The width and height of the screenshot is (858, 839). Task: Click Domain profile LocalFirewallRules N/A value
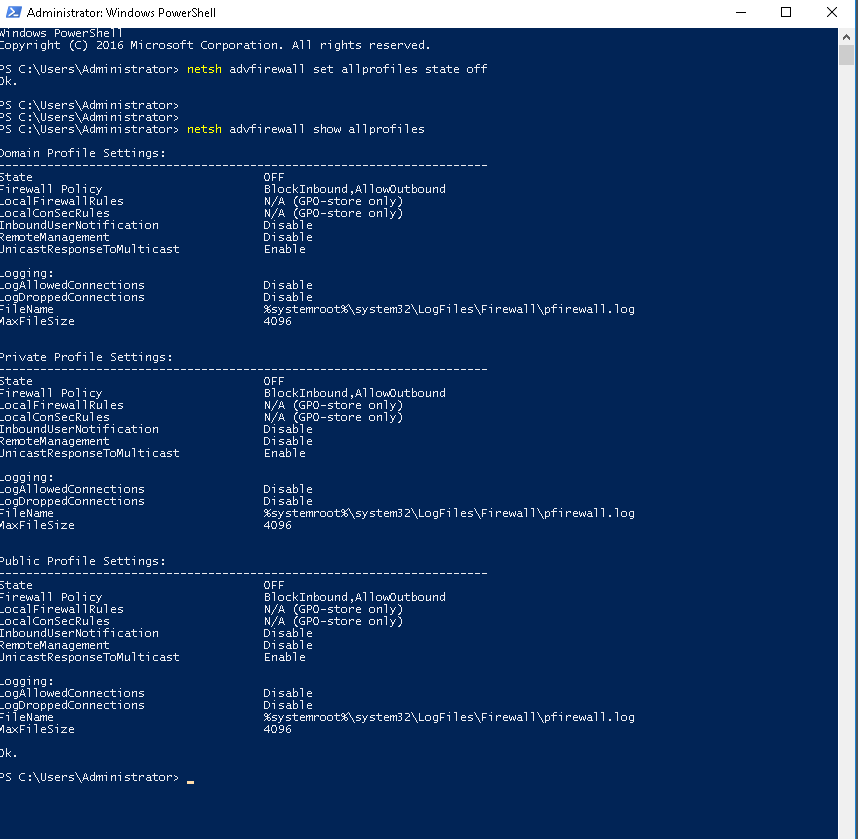(333, 201)
